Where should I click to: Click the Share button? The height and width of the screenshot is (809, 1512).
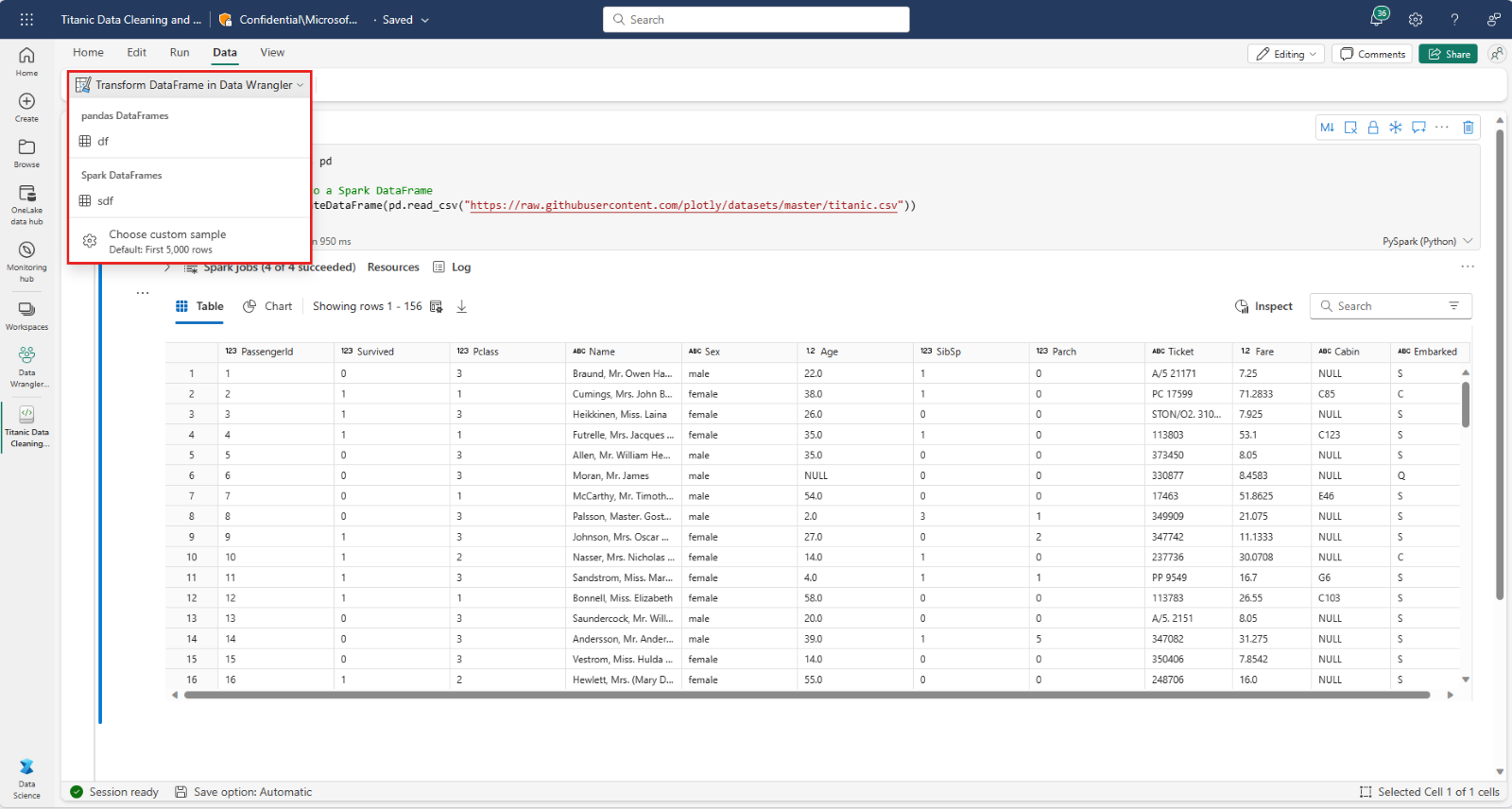point(1448,54)
